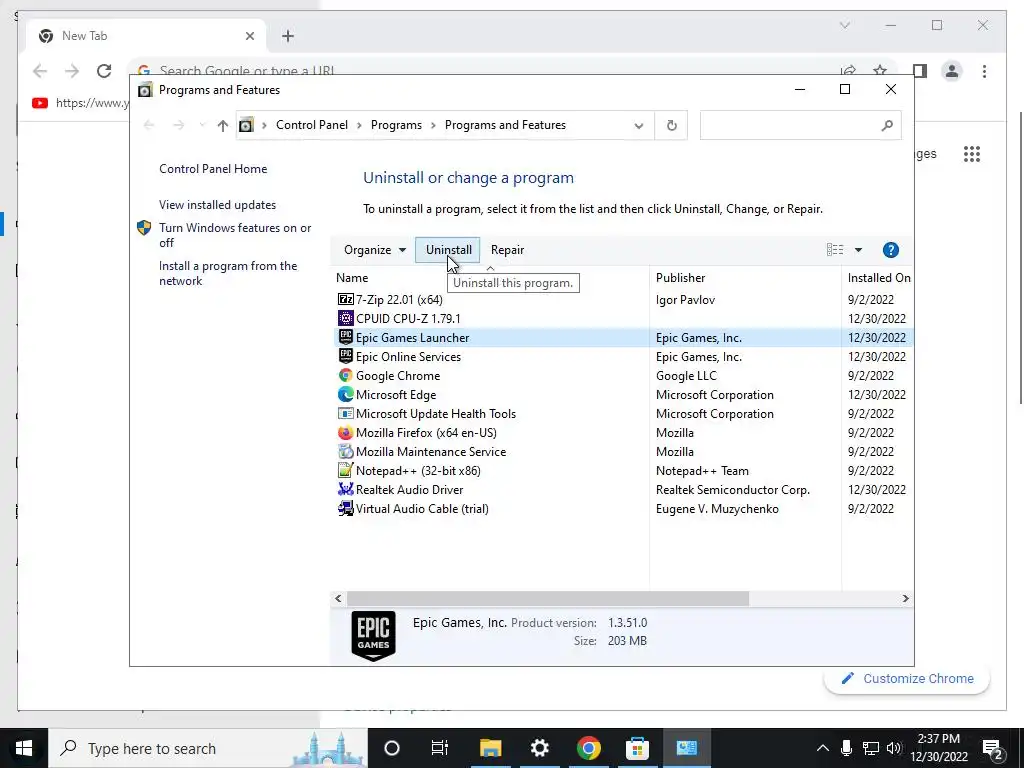Open Chrome profile avatar

pos(952,71)
